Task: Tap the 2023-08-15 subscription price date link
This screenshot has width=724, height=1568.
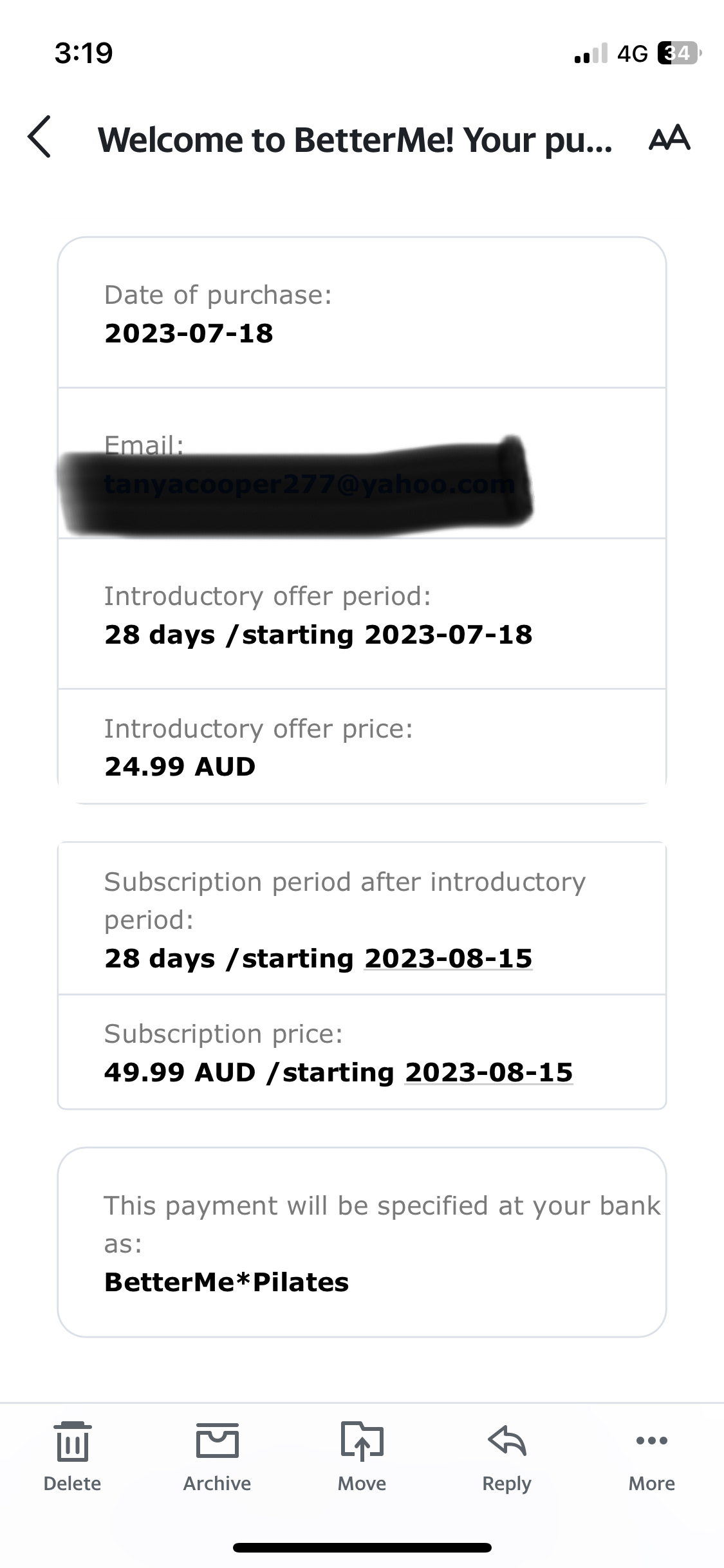Action: coord(488,1072)
